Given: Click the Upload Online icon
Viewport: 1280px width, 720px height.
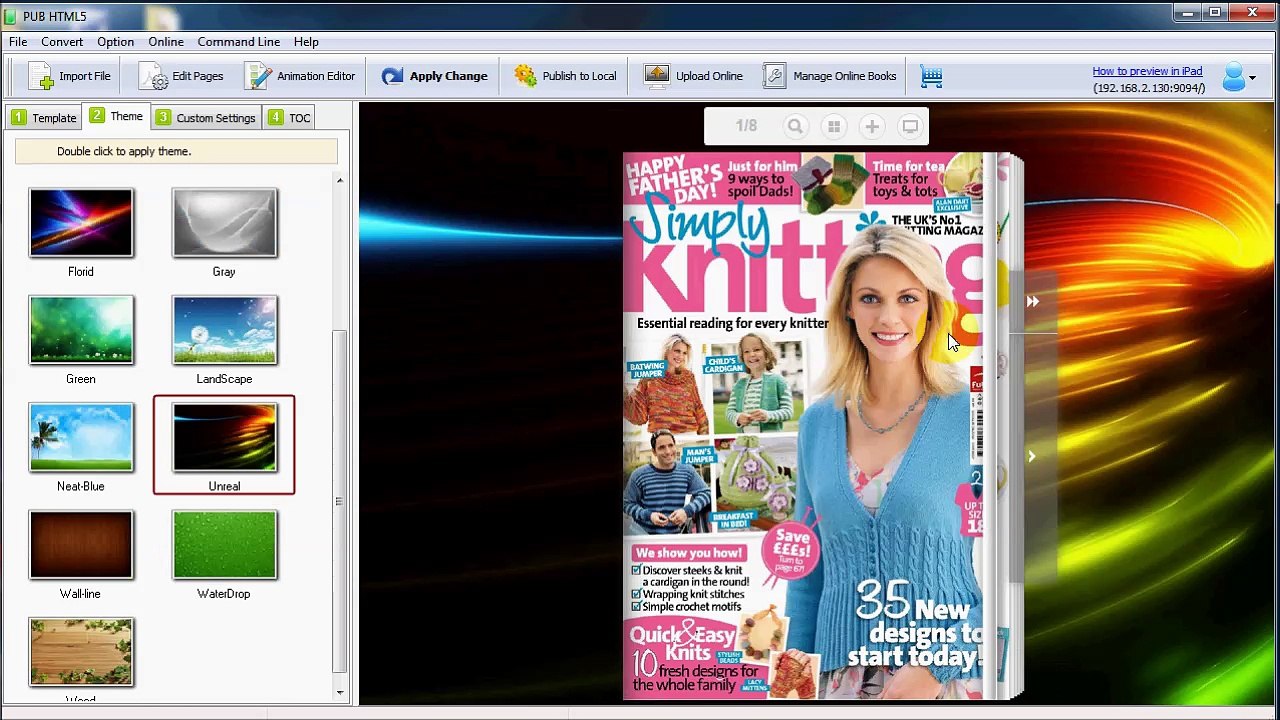Looking at the screenshot, I should pyautogui.click(x=656, y=76).
